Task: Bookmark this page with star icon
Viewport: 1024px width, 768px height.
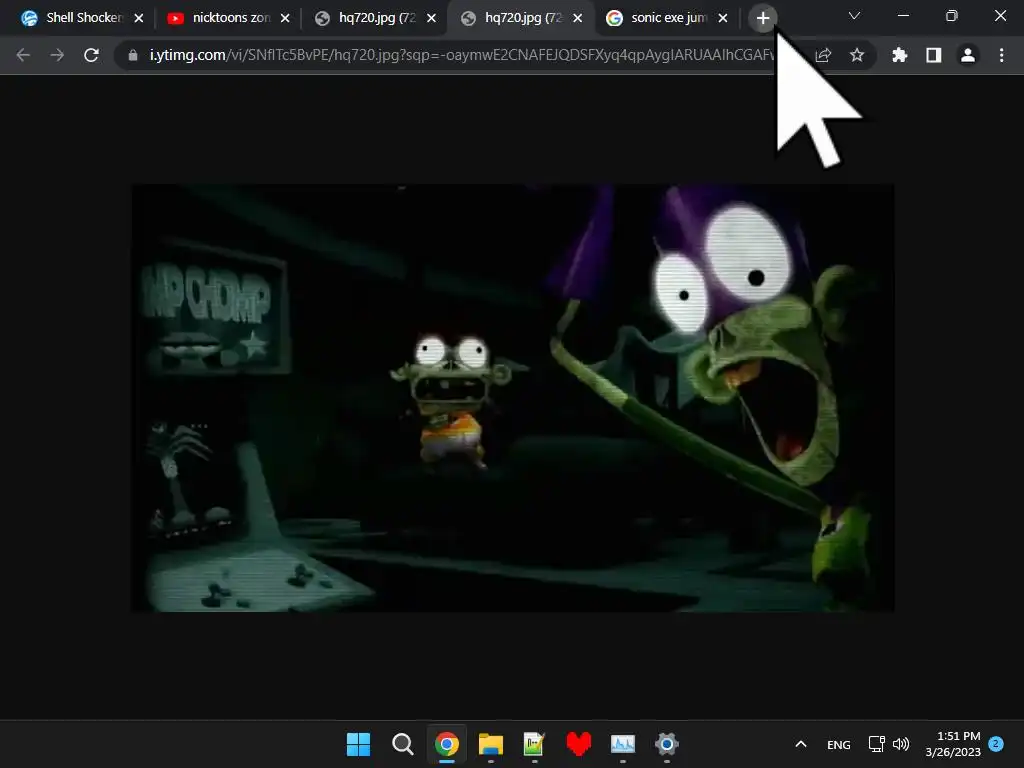Action: (857, 56)
